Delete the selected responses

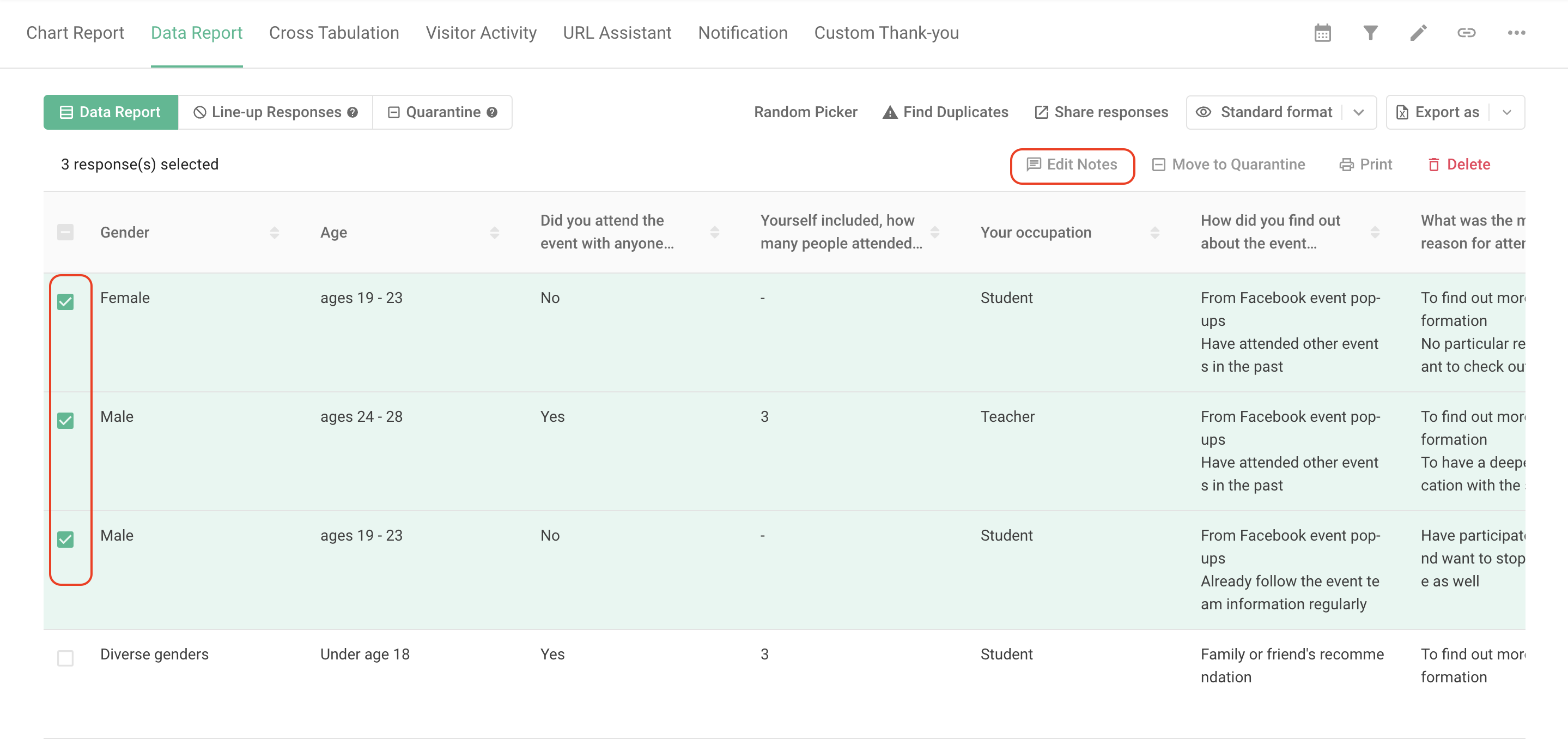coord(1459,165)
